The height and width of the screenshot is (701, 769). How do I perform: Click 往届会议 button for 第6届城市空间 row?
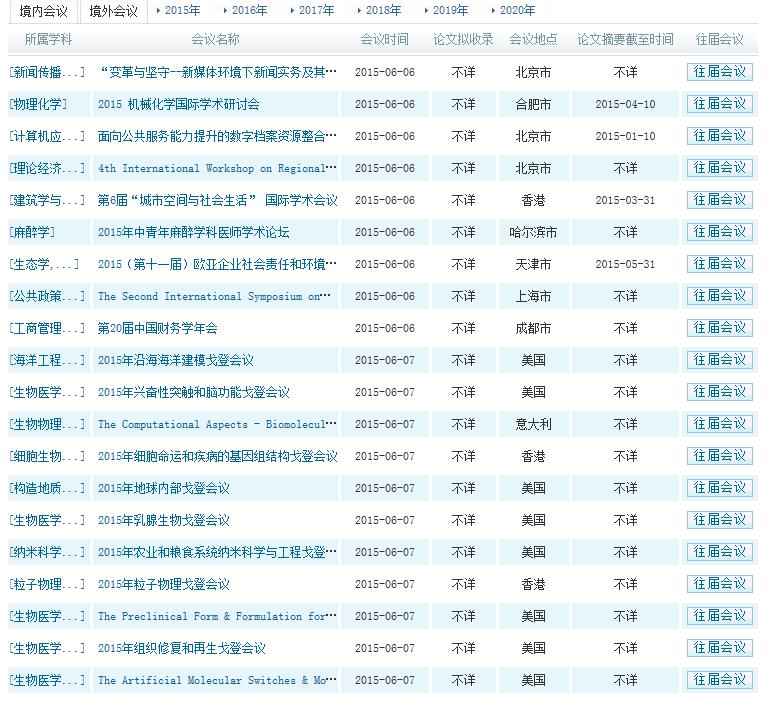719,200
